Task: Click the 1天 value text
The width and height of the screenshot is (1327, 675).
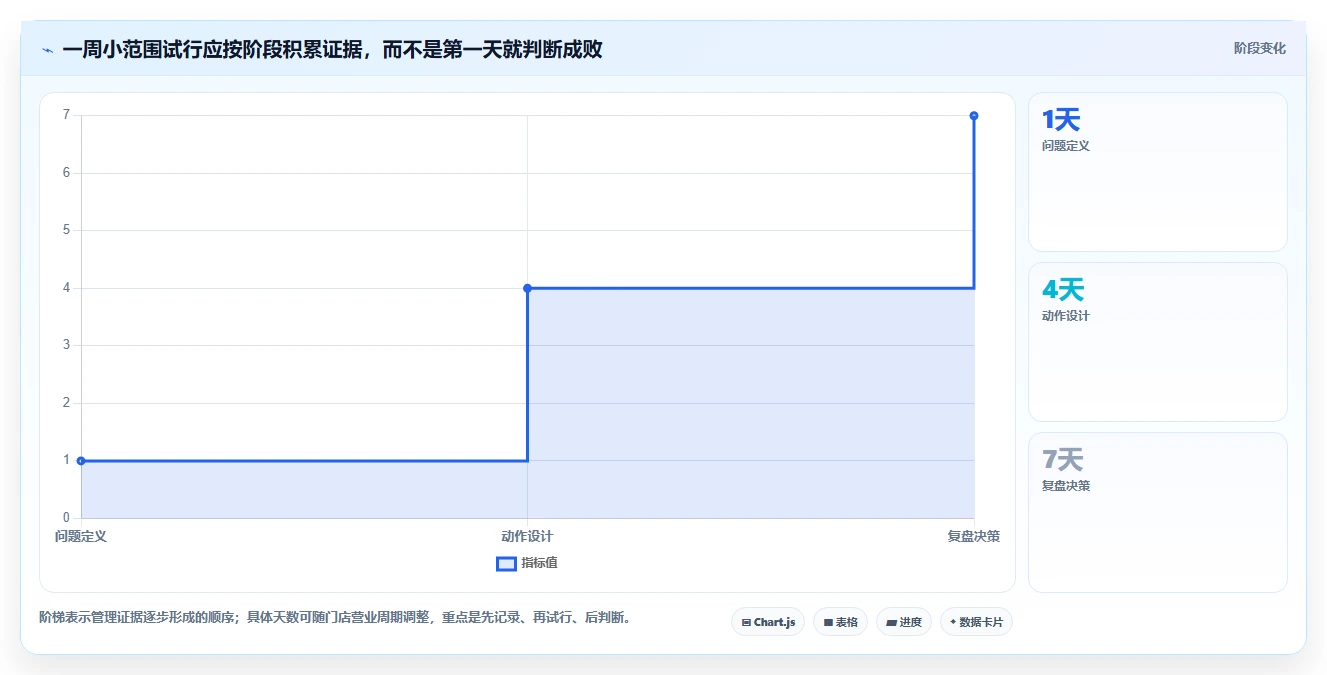Action: coord(1061,120)
